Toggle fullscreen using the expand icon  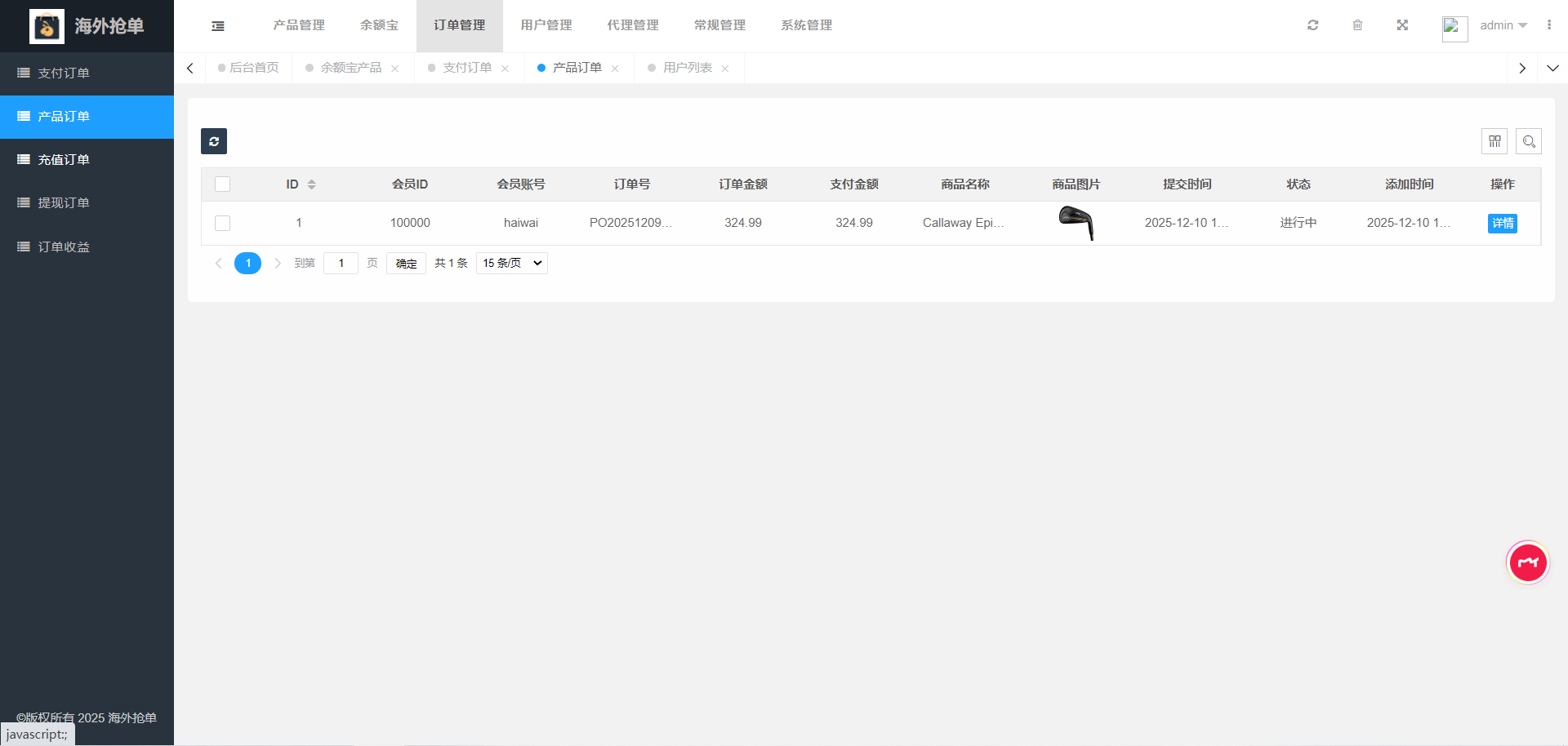(x=1402, y=25)
